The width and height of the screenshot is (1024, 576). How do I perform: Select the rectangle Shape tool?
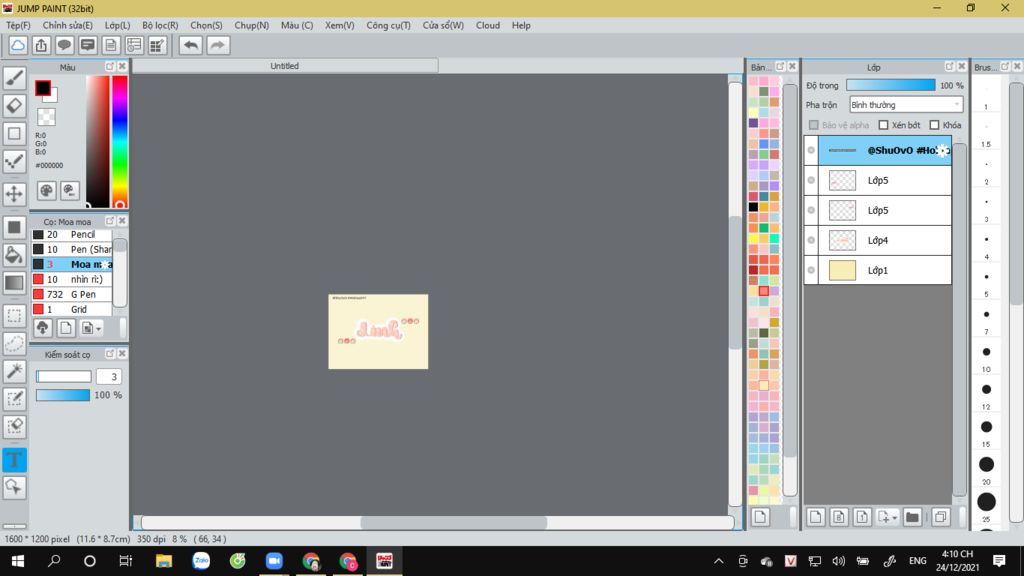[14, 134]
